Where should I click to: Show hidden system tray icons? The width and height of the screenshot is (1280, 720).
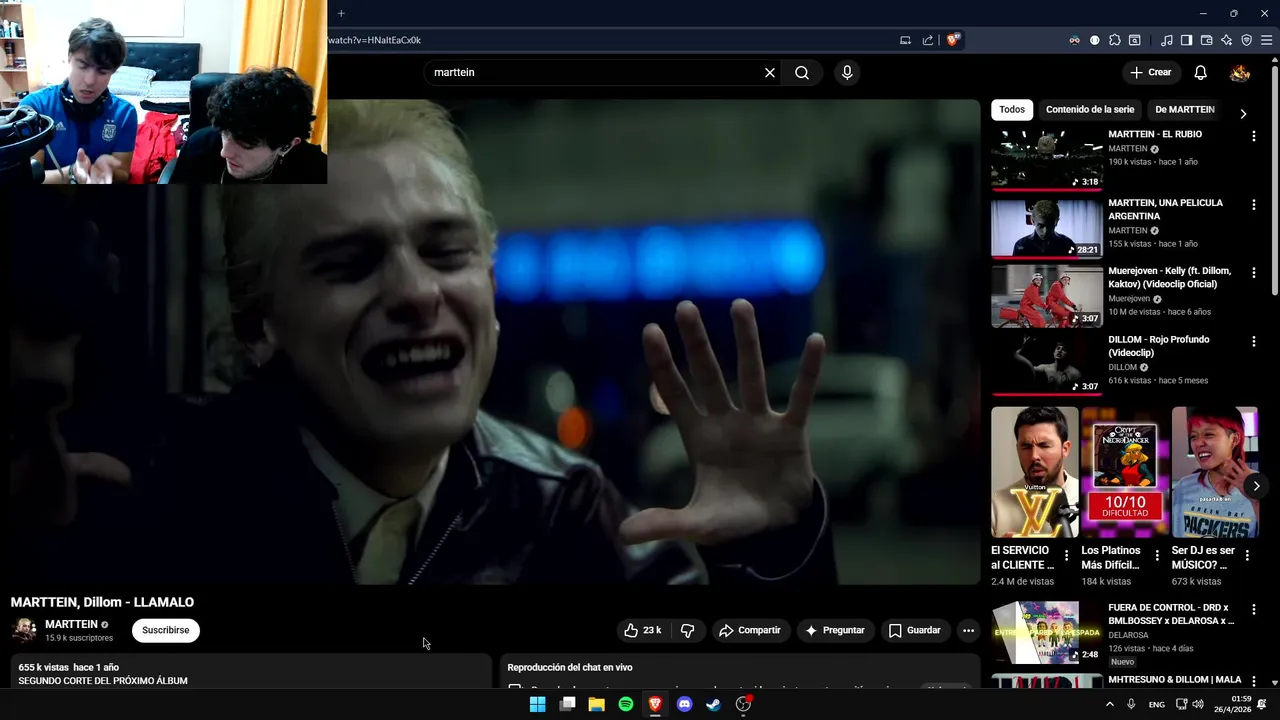click(1109, 704)
